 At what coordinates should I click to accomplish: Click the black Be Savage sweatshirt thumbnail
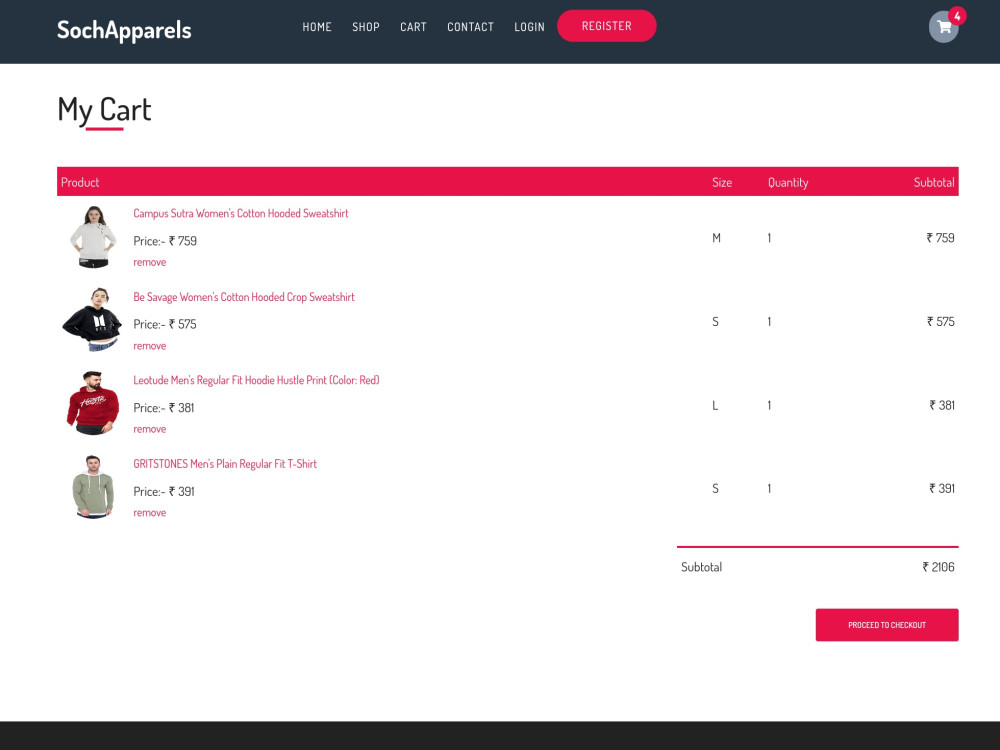[92, 320]
